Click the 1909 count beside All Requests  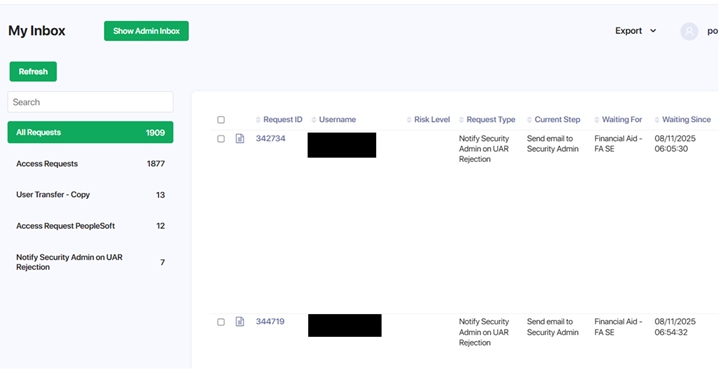pos(155,133)
